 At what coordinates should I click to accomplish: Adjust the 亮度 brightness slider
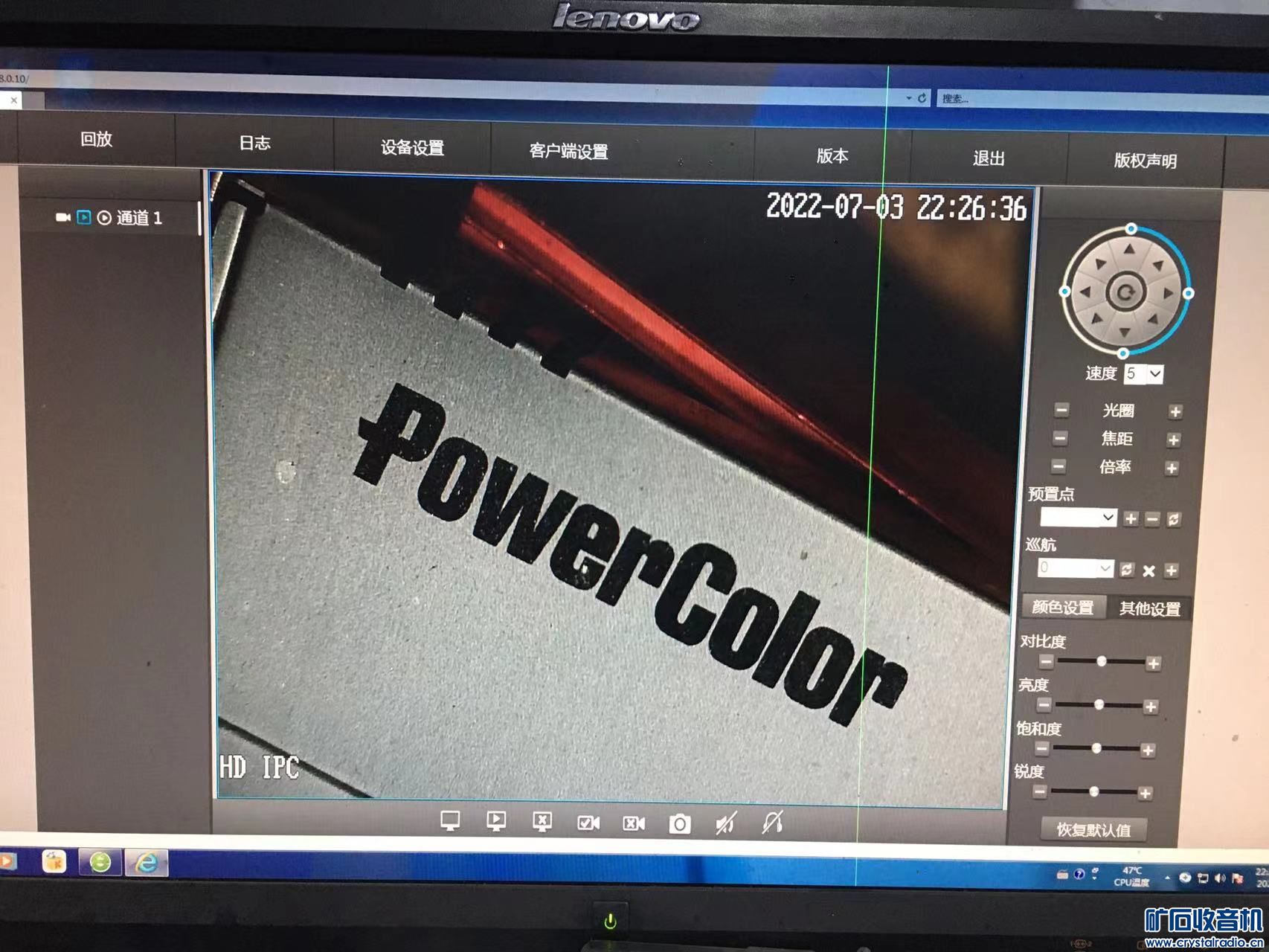point(1098,704)
